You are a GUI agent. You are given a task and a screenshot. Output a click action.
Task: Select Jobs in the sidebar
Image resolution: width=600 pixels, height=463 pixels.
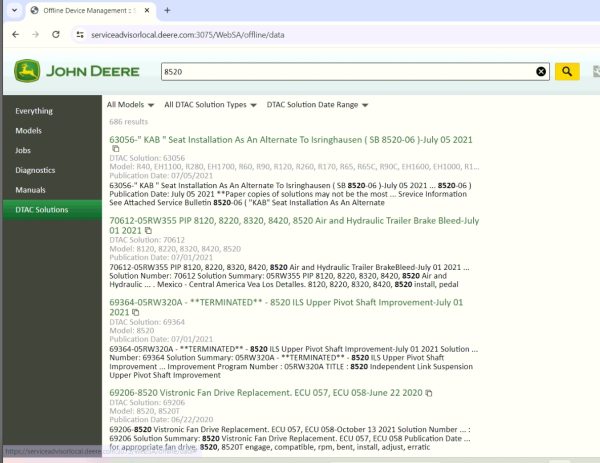[23, 150]
